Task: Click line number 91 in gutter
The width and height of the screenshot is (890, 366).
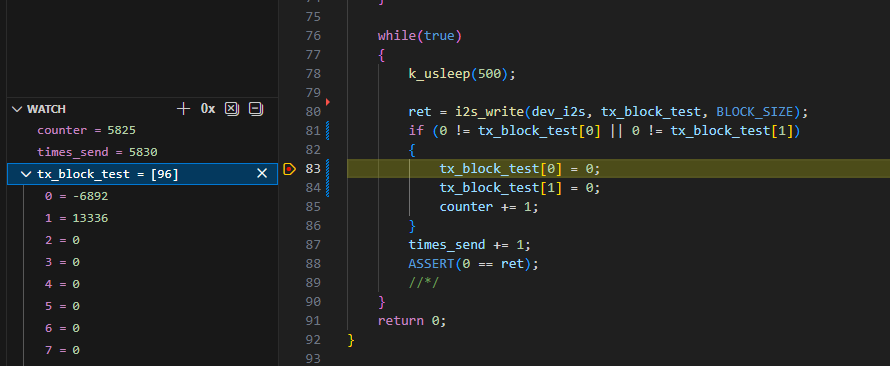Action: pyautogui.click(x=313, y=321)
